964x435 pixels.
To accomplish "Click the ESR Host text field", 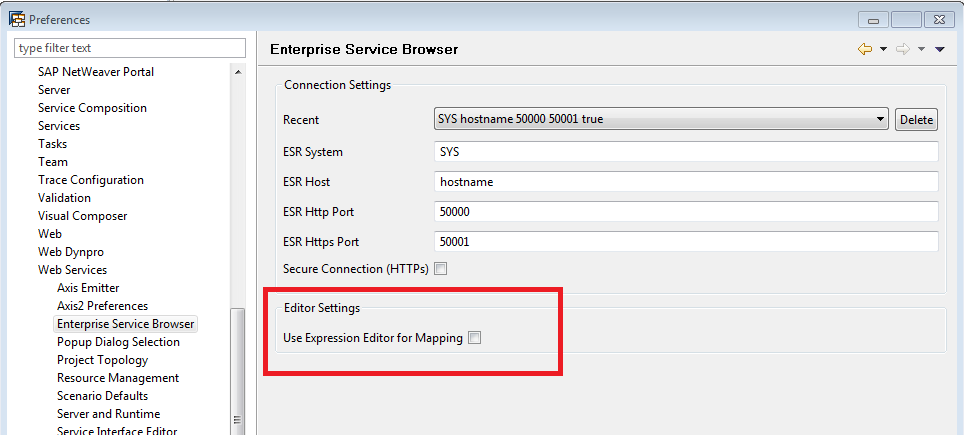I will click(x=686, y=182).
